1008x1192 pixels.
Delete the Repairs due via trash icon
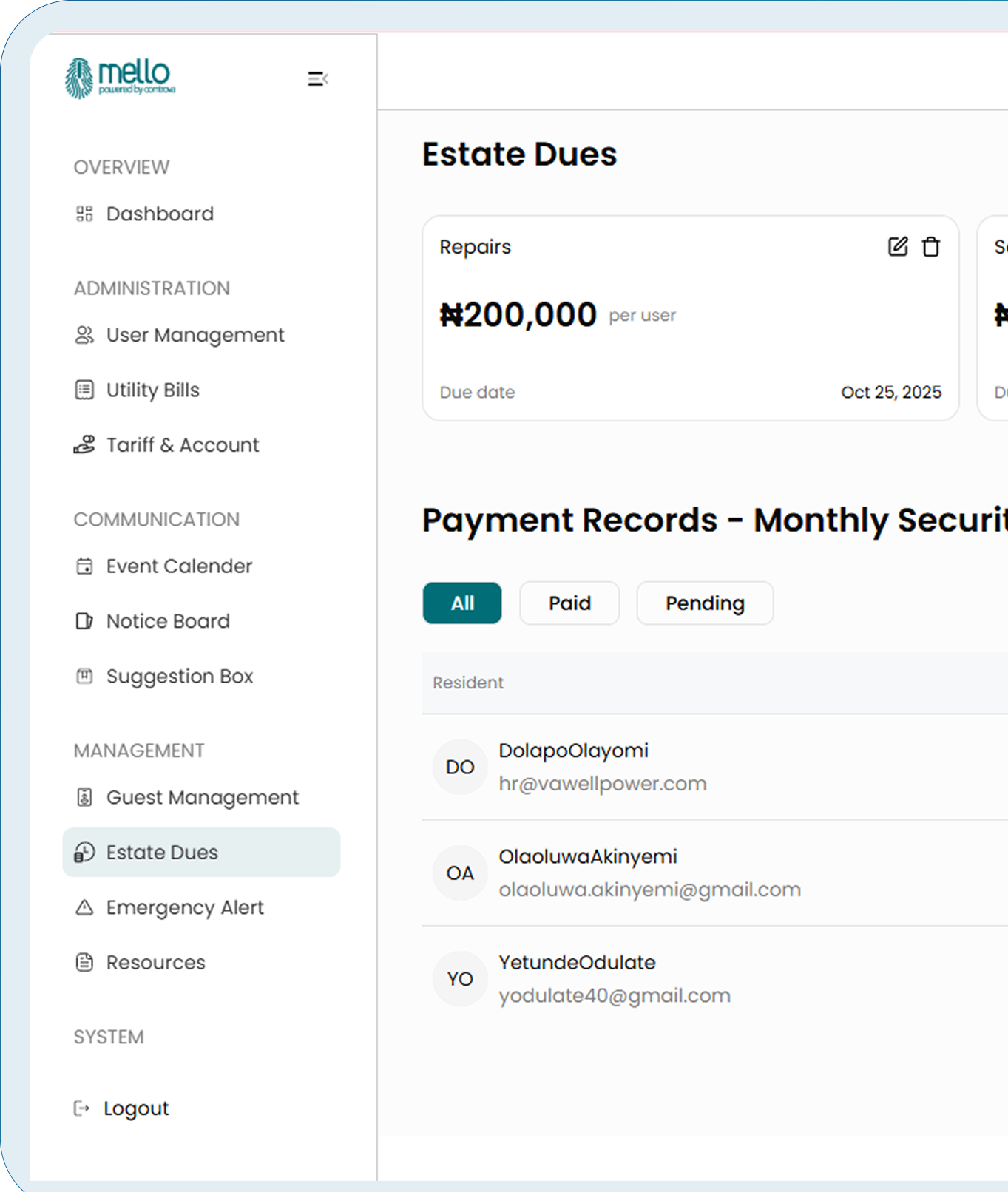click(x=931, y=246)
